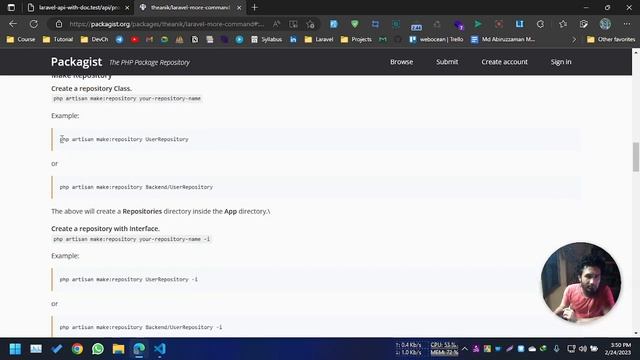Open the OneDrive cloud tray icon
The image size is (640, 360).
532,349
